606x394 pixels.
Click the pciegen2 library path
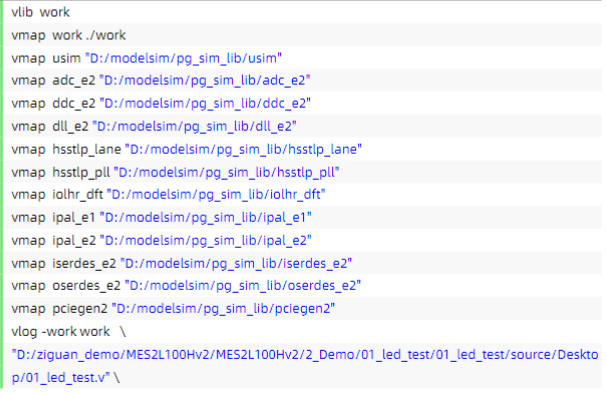[x=223, y=308]
